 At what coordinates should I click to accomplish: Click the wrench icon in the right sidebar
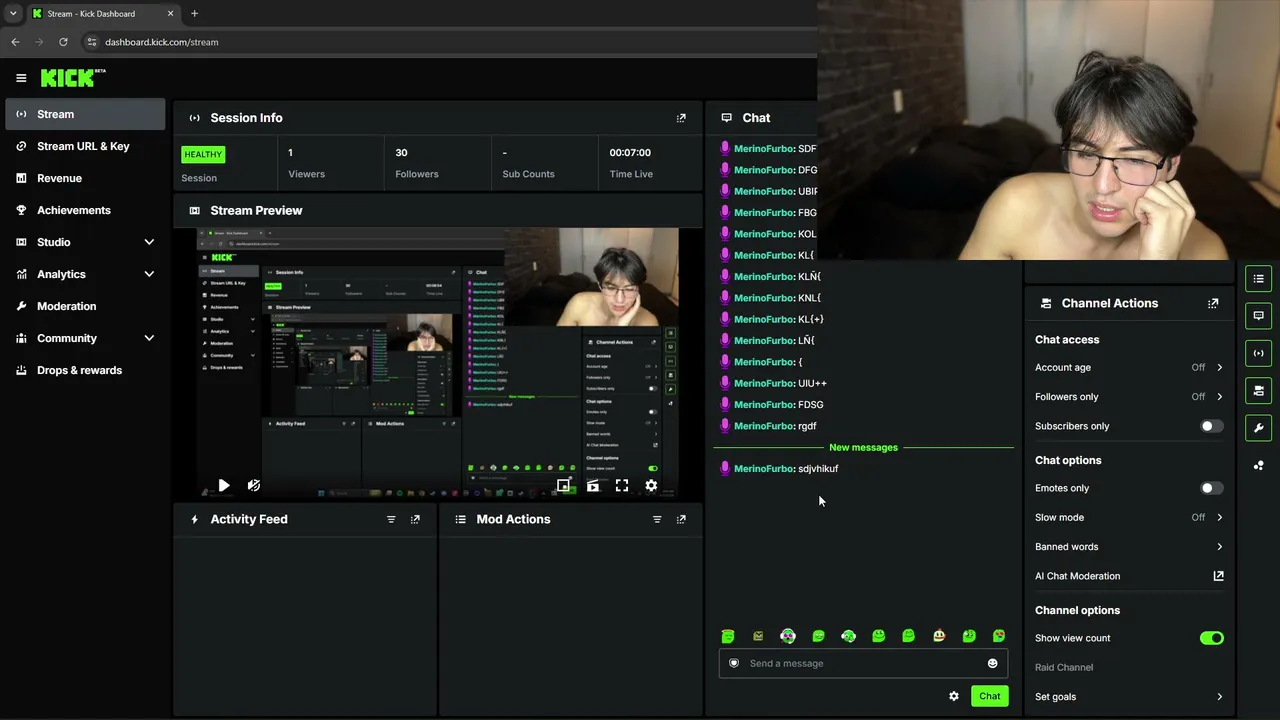coord(1258,428)
